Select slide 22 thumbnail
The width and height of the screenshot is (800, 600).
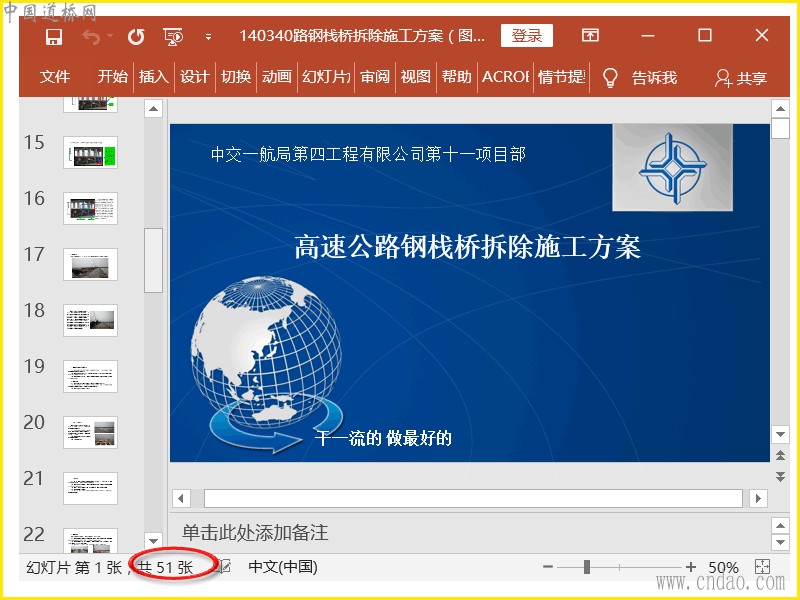90,541
